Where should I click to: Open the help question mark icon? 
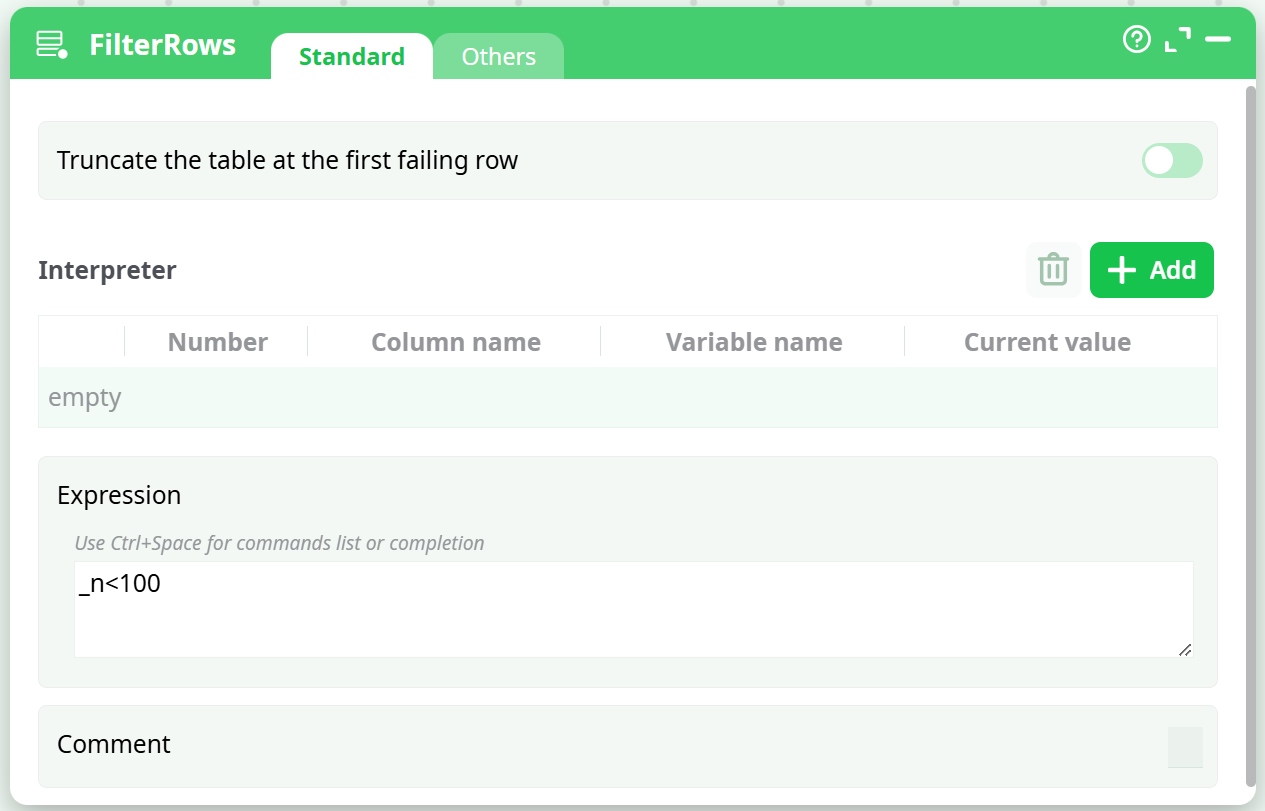click(1137, 40)
